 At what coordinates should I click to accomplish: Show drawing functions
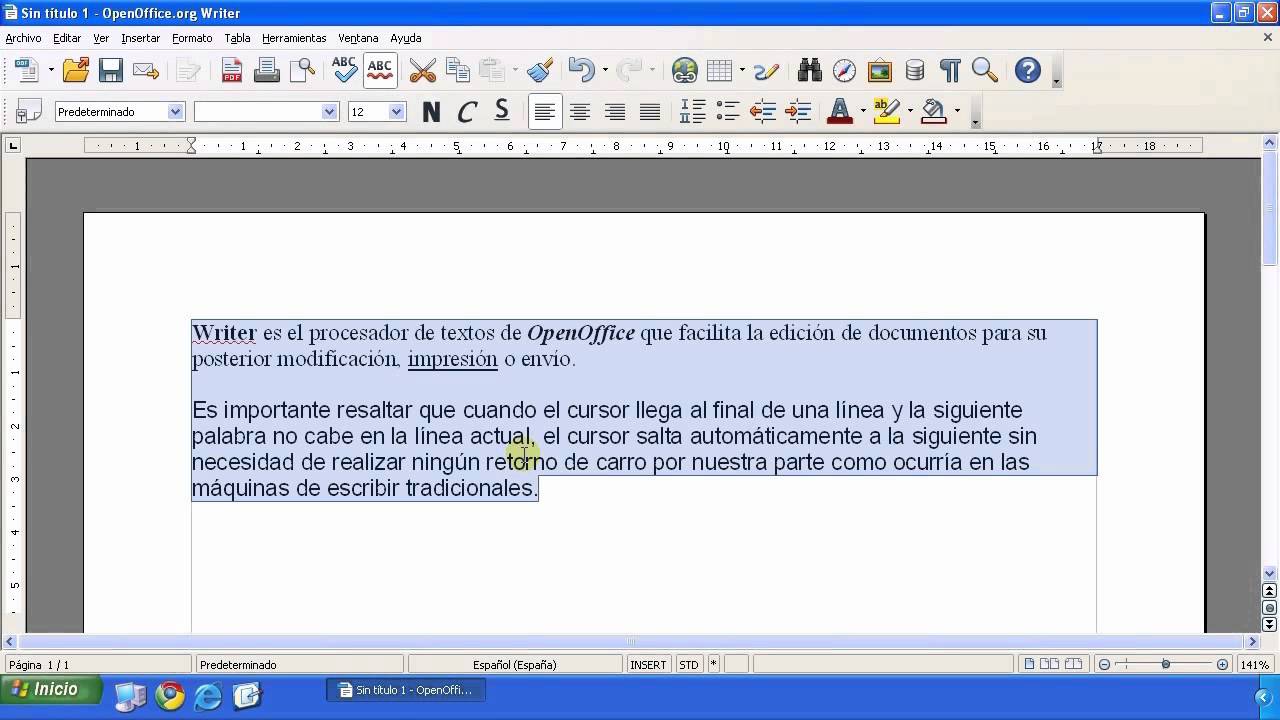(x=766, y=71)
